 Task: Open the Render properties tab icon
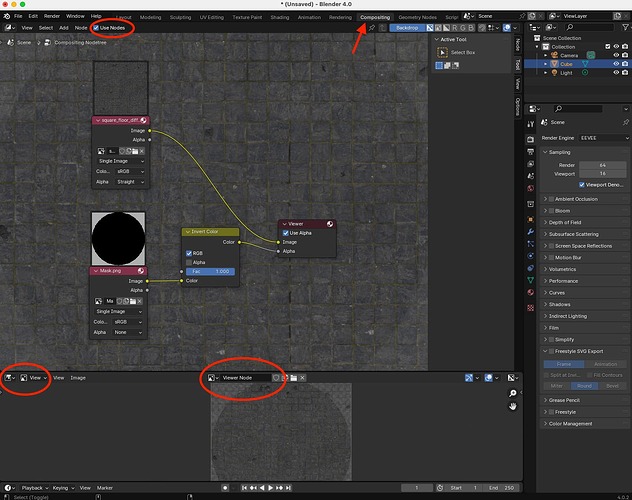[530, 139]
